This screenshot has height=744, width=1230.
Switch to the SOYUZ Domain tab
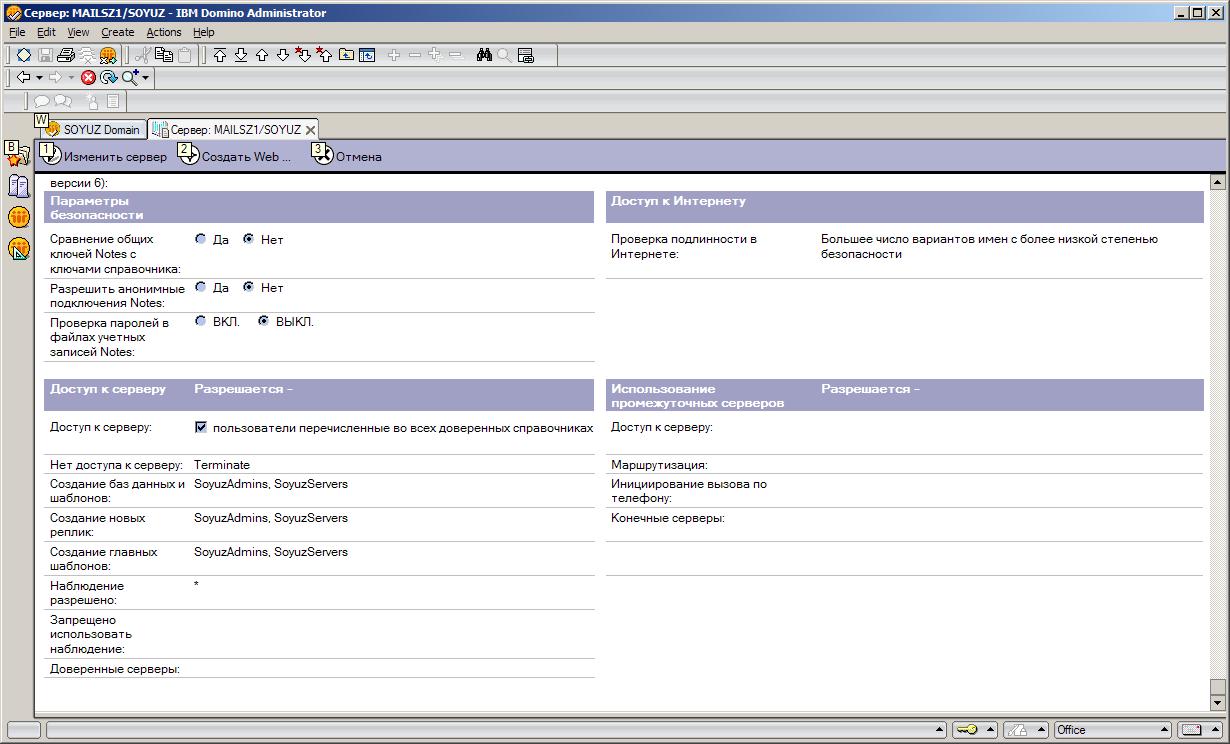click(100, 130)
